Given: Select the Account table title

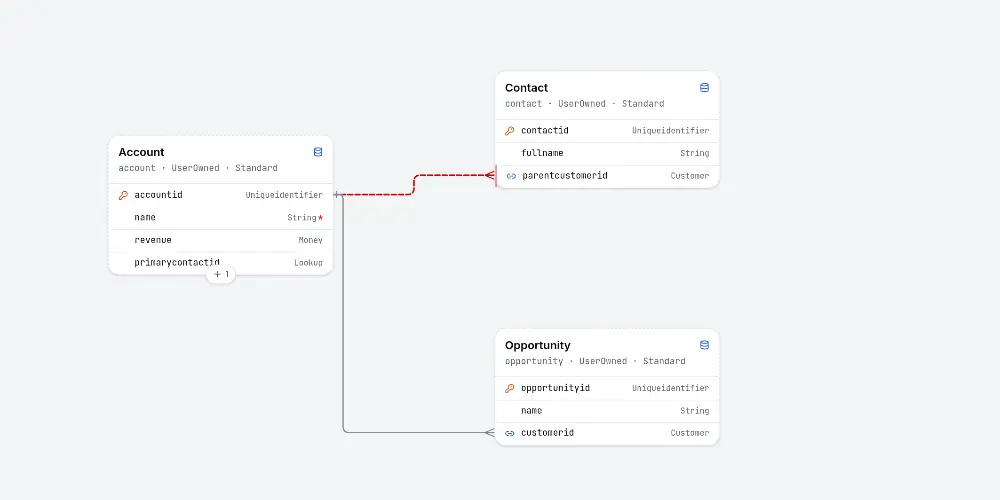Looking at the screenshot, I should point(141,152).
